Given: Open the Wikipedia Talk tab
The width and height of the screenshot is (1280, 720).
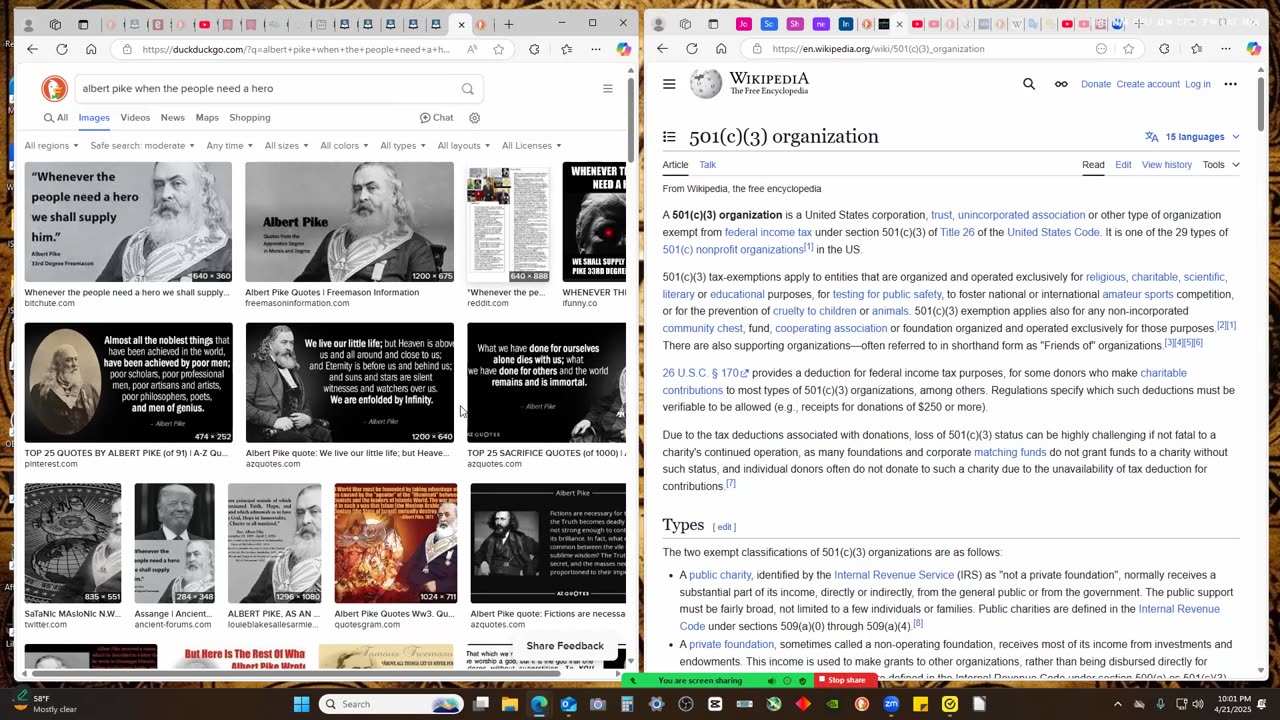Looking at the screenshot, I should point(707,165).
